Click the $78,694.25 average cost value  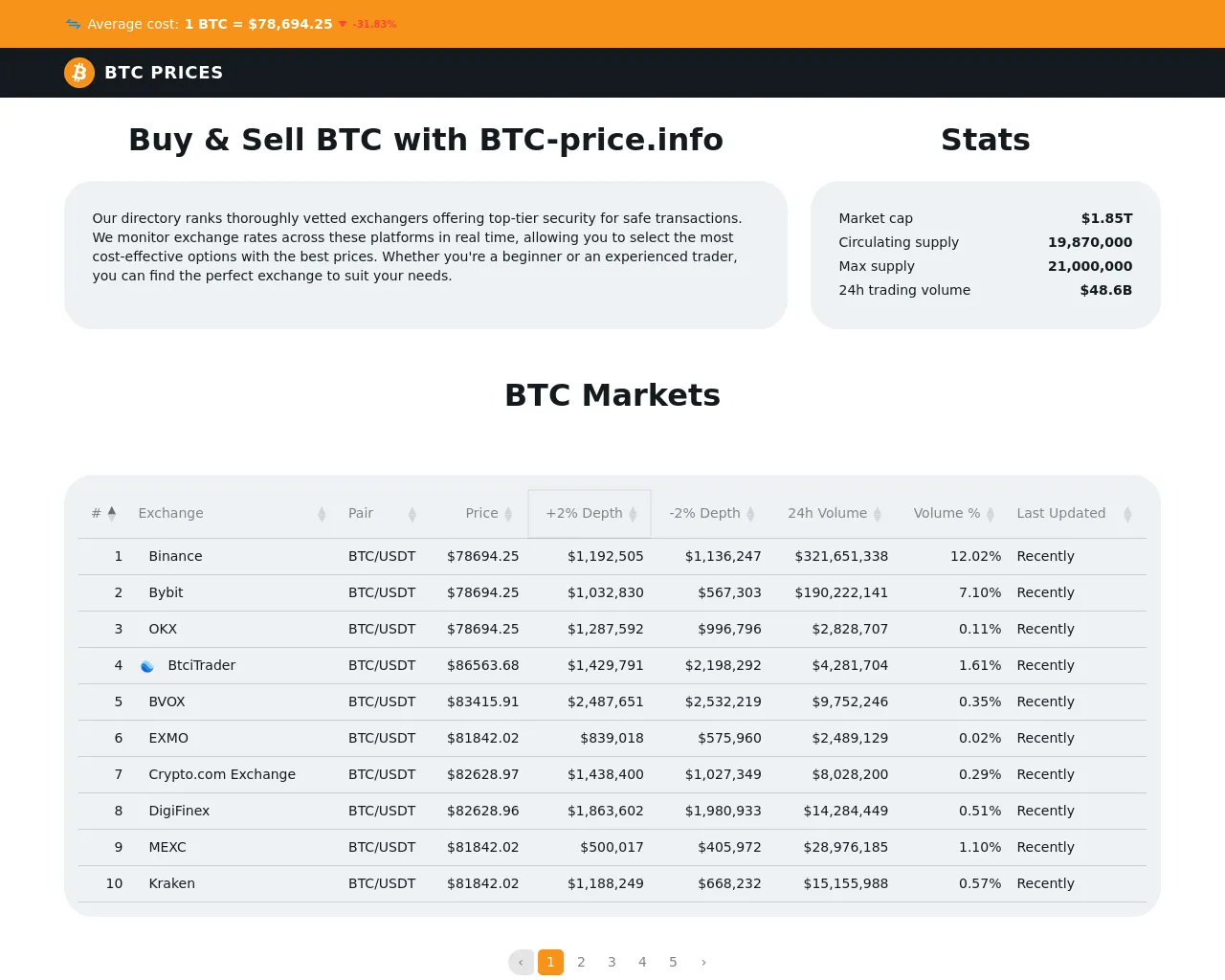290,24
